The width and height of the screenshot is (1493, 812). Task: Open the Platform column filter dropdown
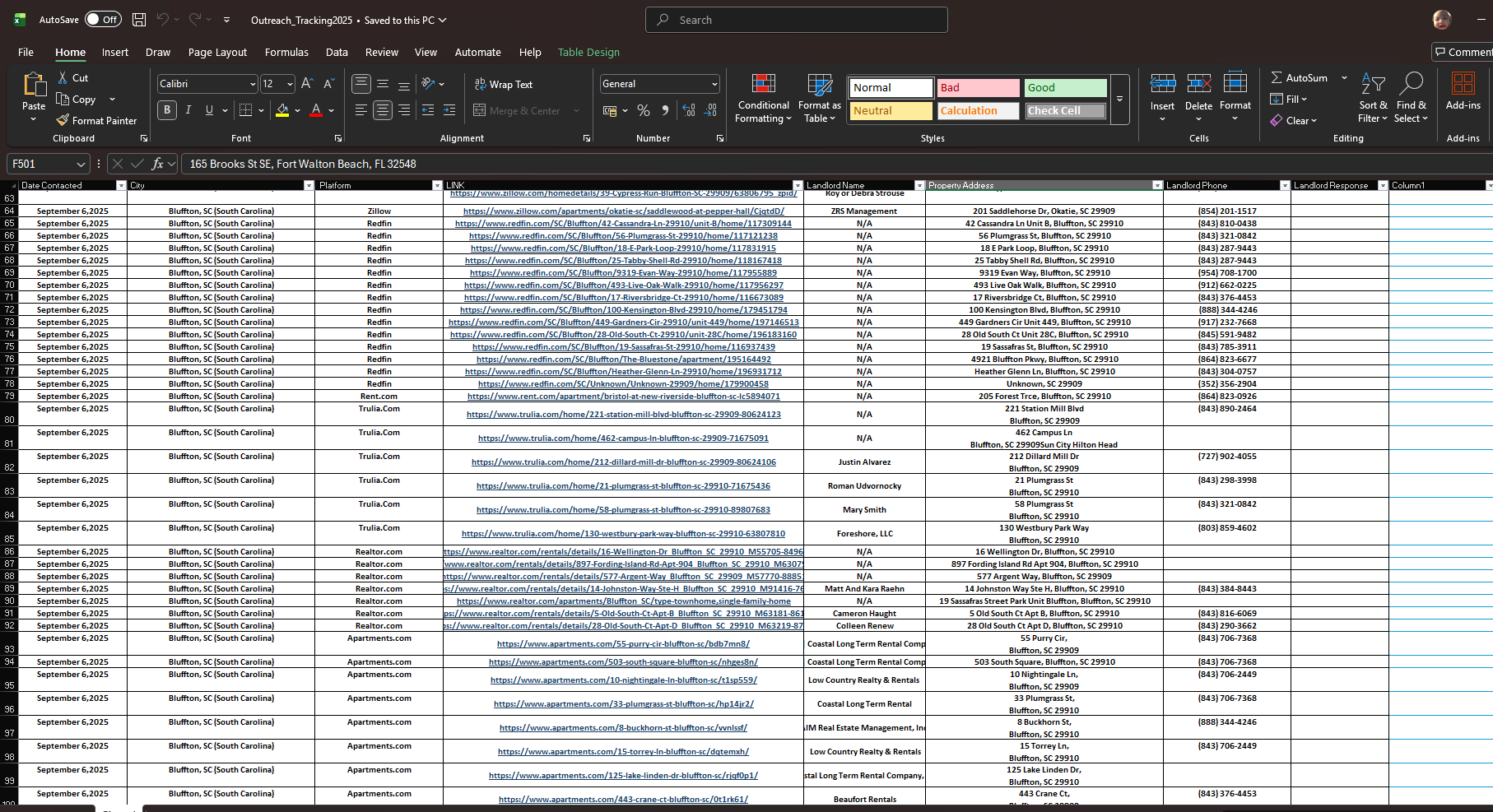coord(437,186)
